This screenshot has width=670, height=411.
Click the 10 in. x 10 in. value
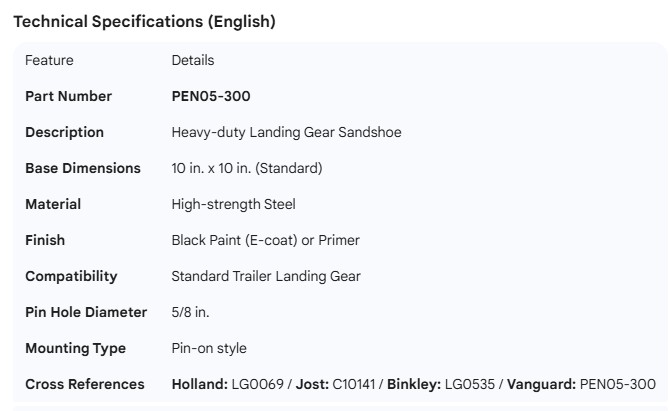click(247, 168)
